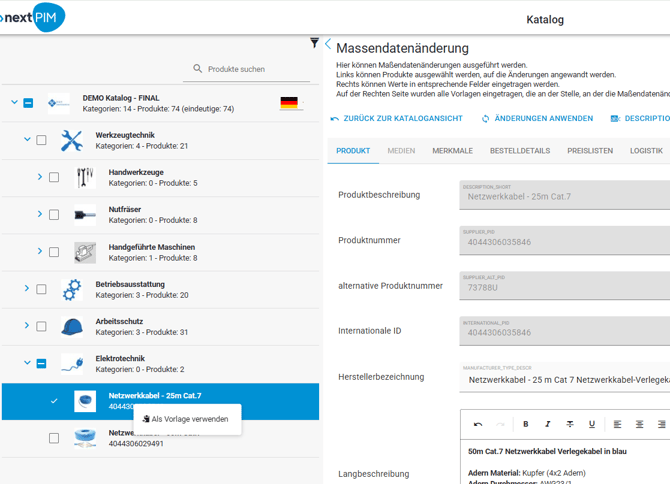Collapse the Elektrotechnik category
The height and width of the screenshot is (484, 670).
pos(27,363)
